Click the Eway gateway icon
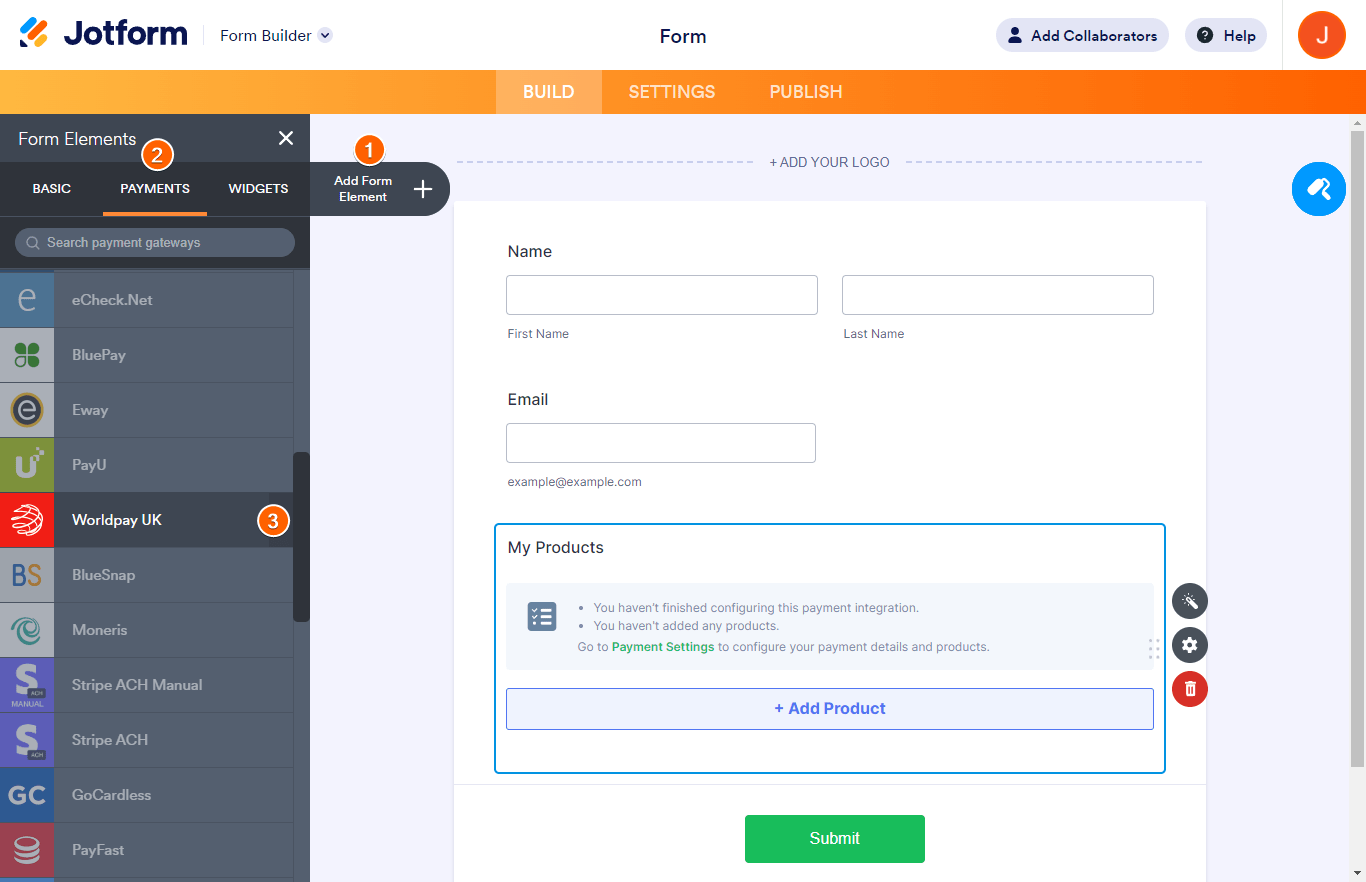This screenshot has width=1366, height=882. click(x=27, y=410)
